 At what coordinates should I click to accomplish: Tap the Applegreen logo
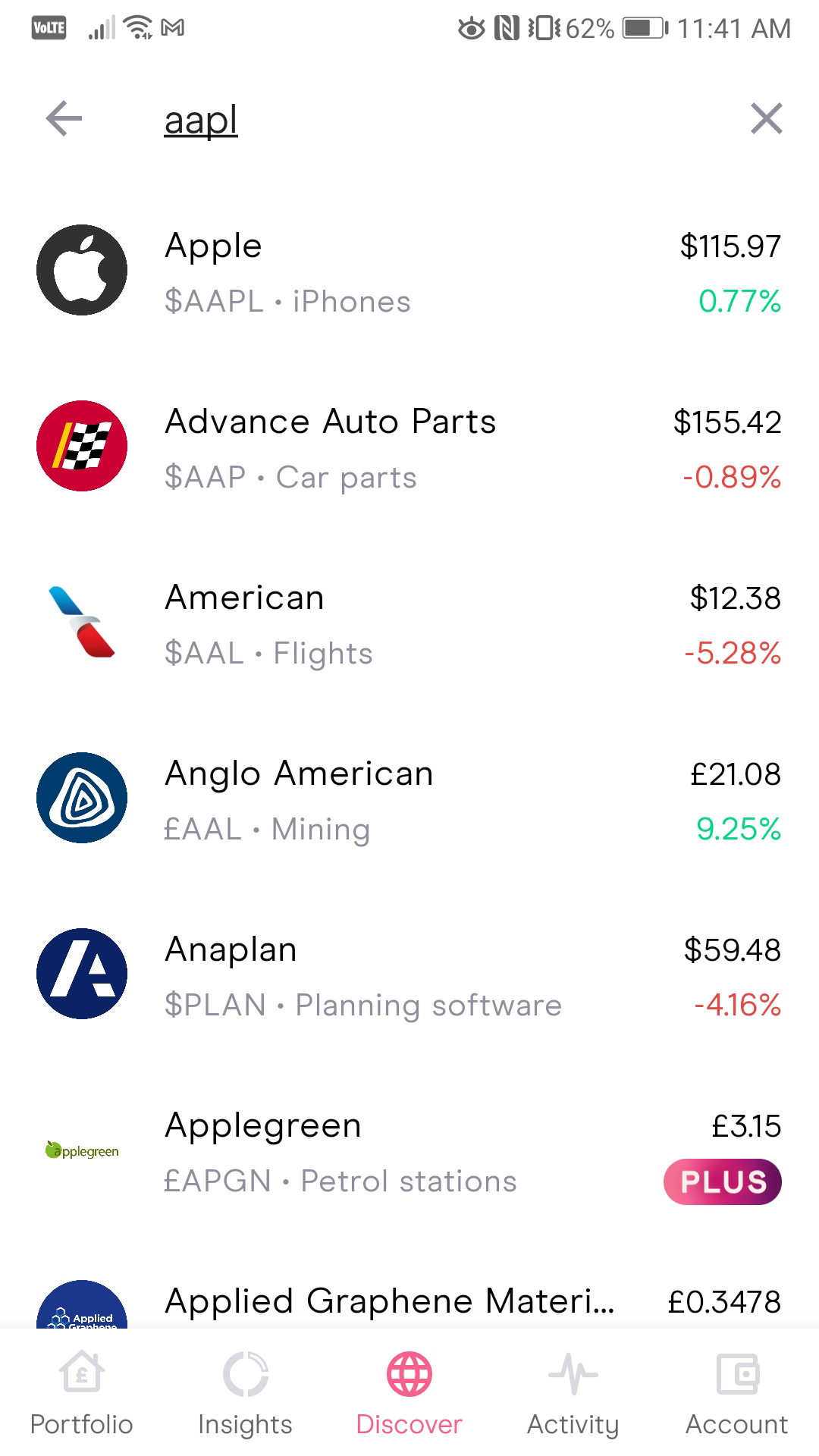point(82,1150)
